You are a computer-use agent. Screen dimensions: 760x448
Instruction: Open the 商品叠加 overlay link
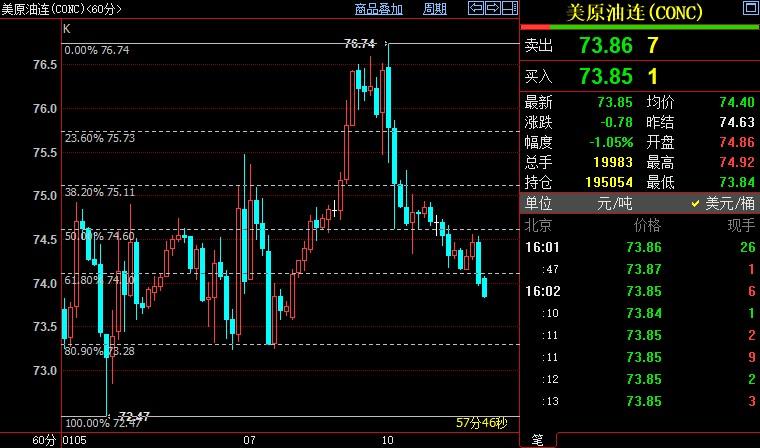(379, 9)
